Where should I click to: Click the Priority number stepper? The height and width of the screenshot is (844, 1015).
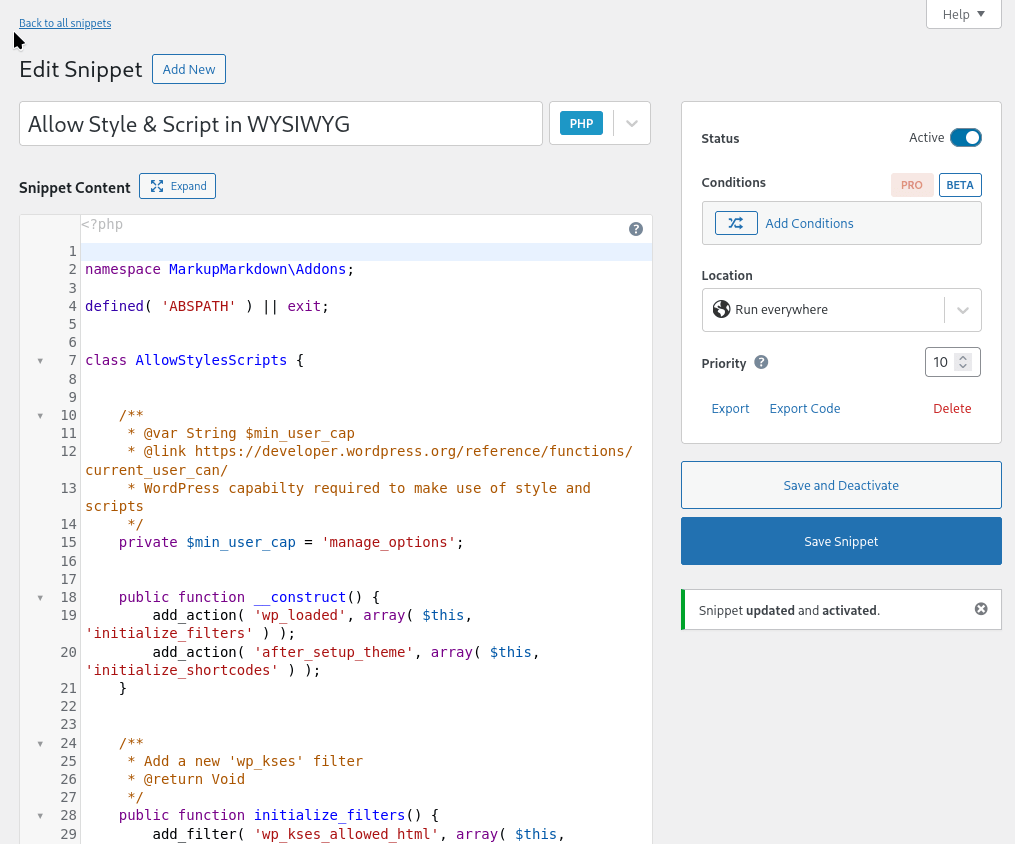point(963,362)
